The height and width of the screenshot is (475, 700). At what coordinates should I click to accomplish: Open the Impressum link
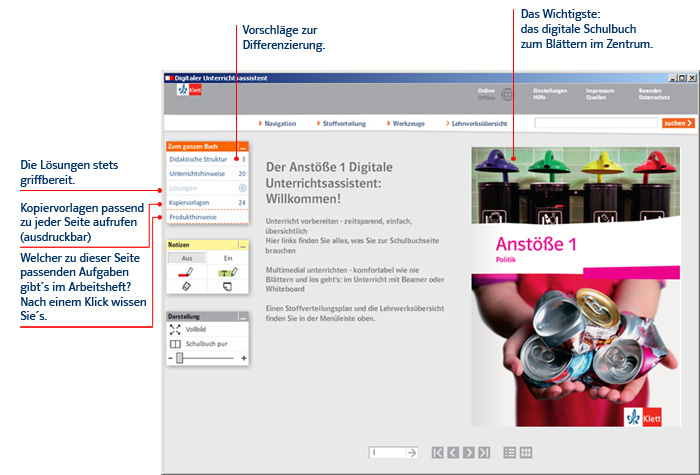600,91
